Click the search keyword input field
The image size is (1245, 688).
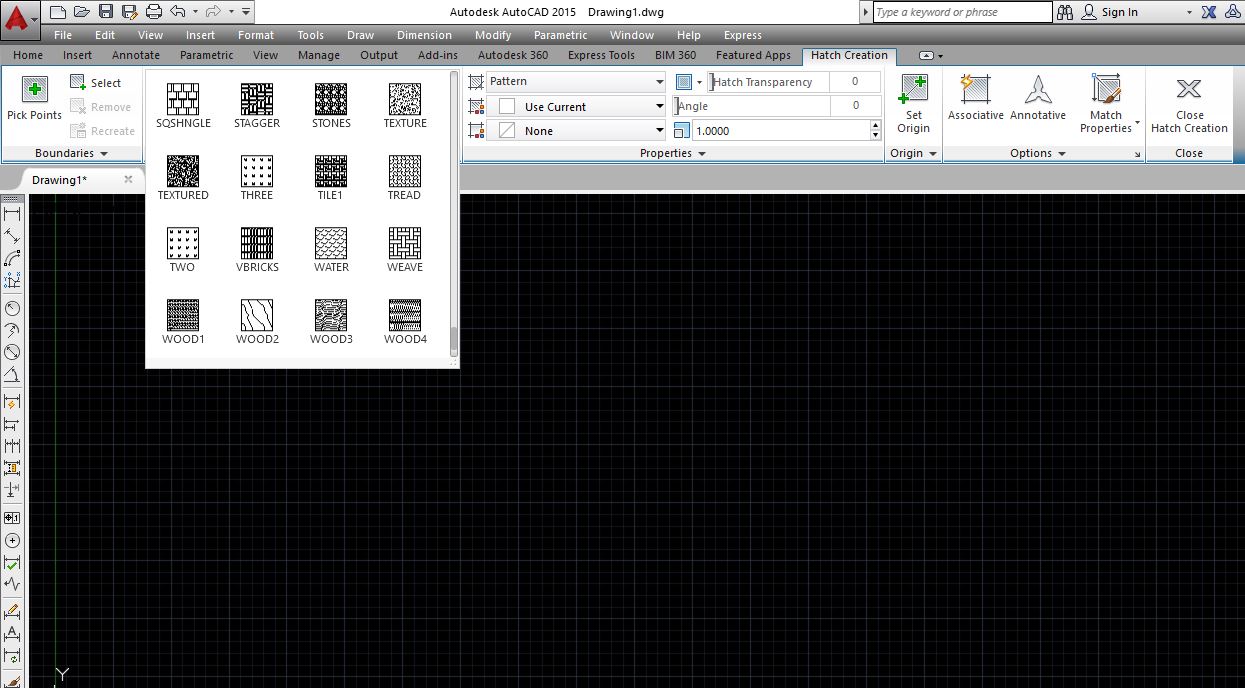click(962, 12)
